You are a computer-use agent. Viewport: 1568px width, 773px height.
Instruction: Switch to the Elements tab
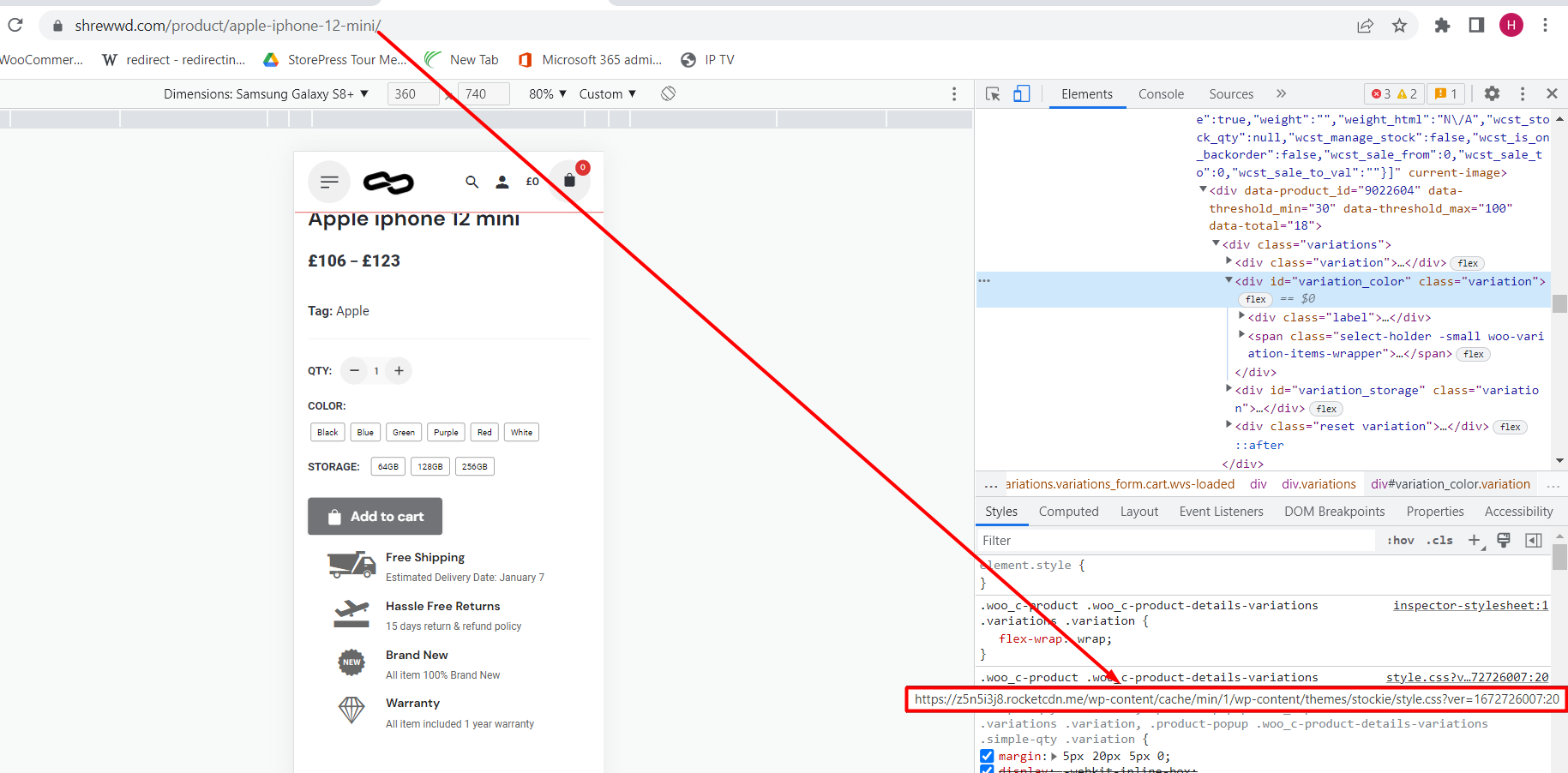point(1087,93)
